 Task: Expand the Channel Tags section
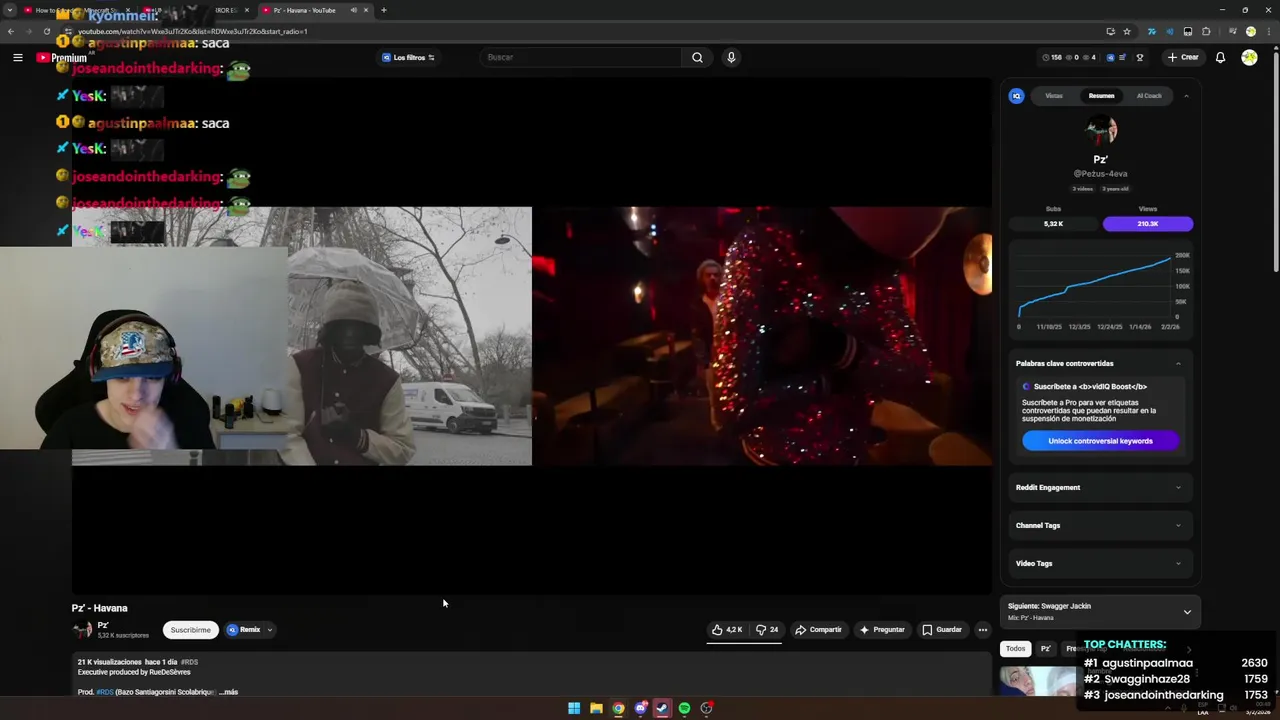coord(1100,525)
